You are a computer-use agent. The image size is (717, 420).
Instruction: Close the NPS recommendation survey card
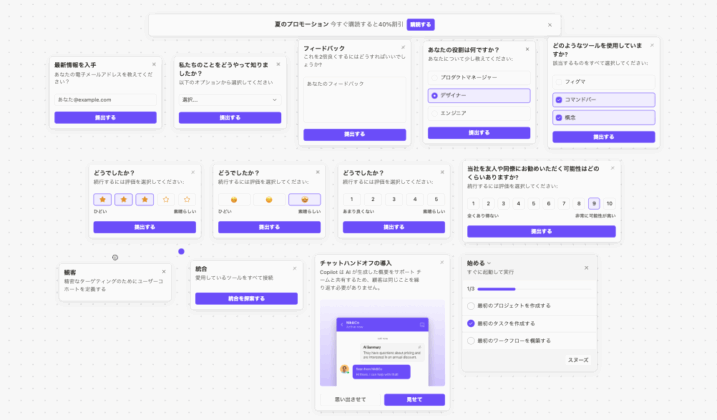coord(612,168)
